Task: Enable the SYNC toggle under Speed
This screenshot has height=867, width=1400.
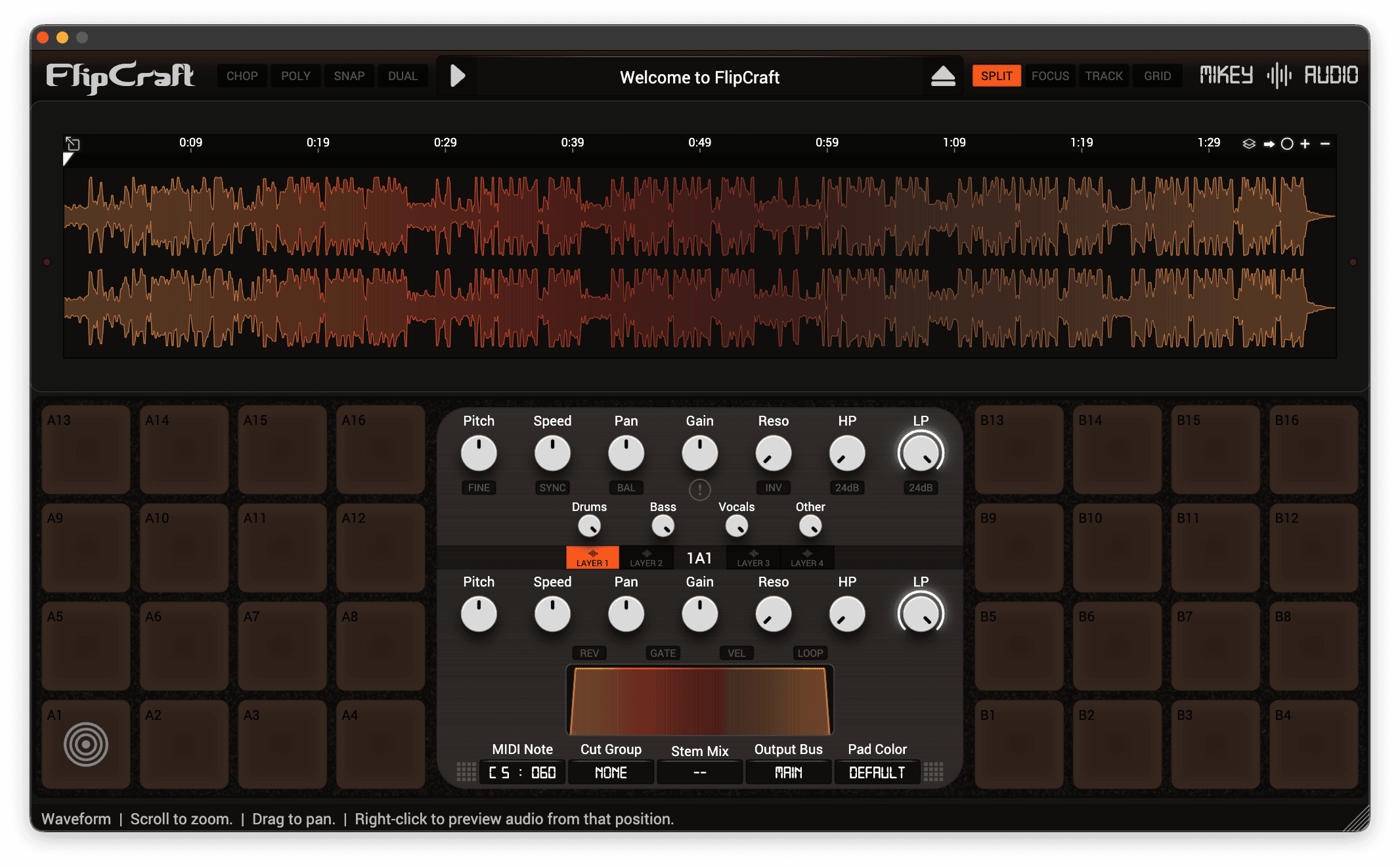Action: (552, 487)
